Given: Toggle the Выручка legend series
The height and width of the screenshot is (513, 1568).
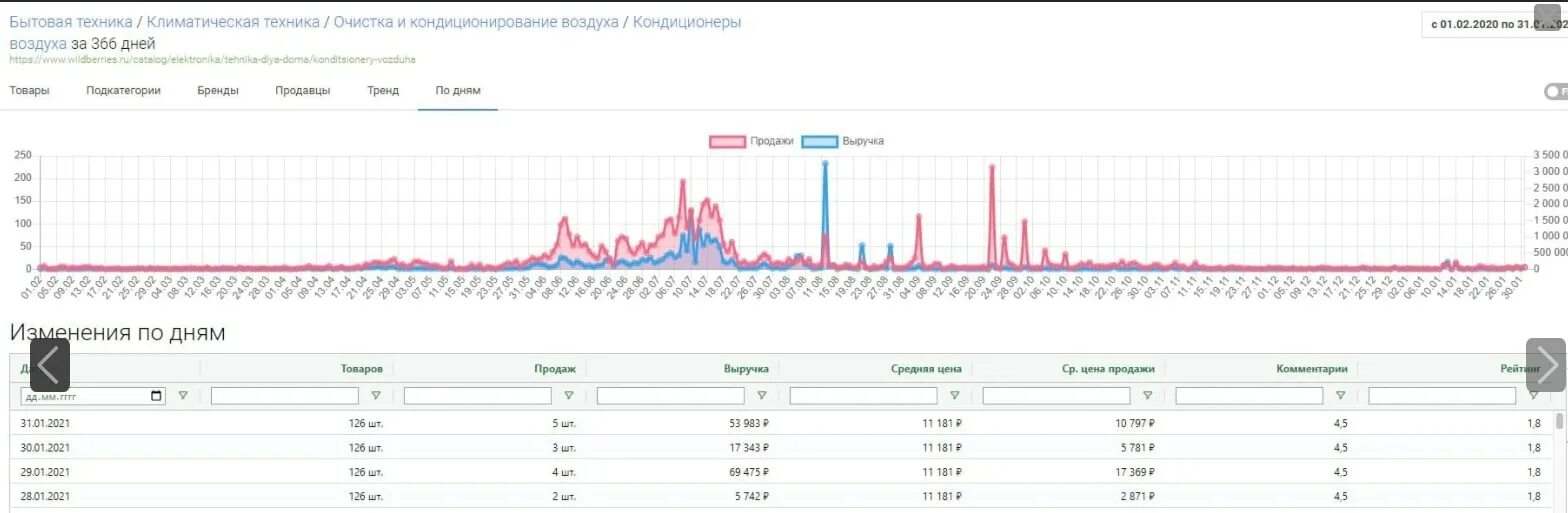Looking at the screenshot, I should click(x=844, y=141).
